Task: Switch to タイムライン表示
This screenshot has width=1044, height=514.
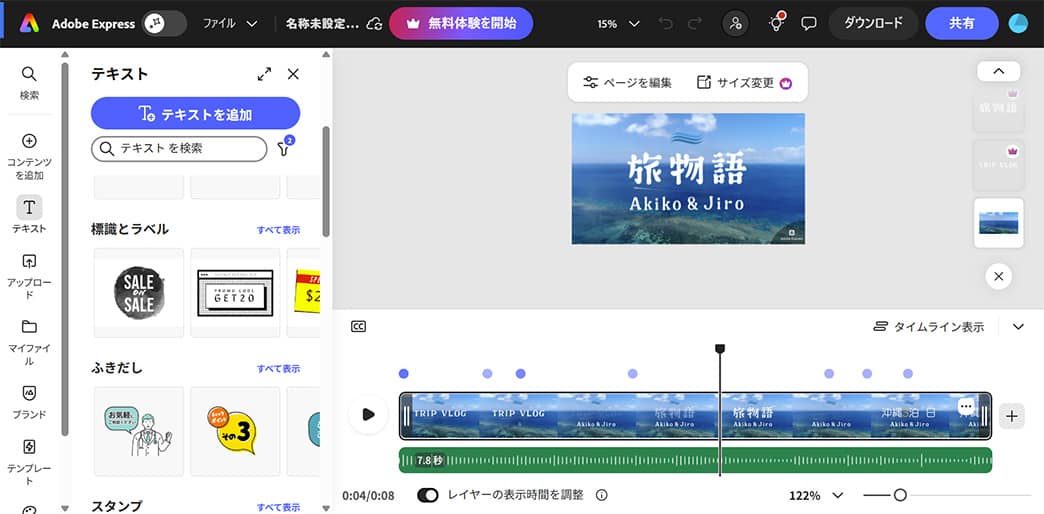Action: [928, 327]
